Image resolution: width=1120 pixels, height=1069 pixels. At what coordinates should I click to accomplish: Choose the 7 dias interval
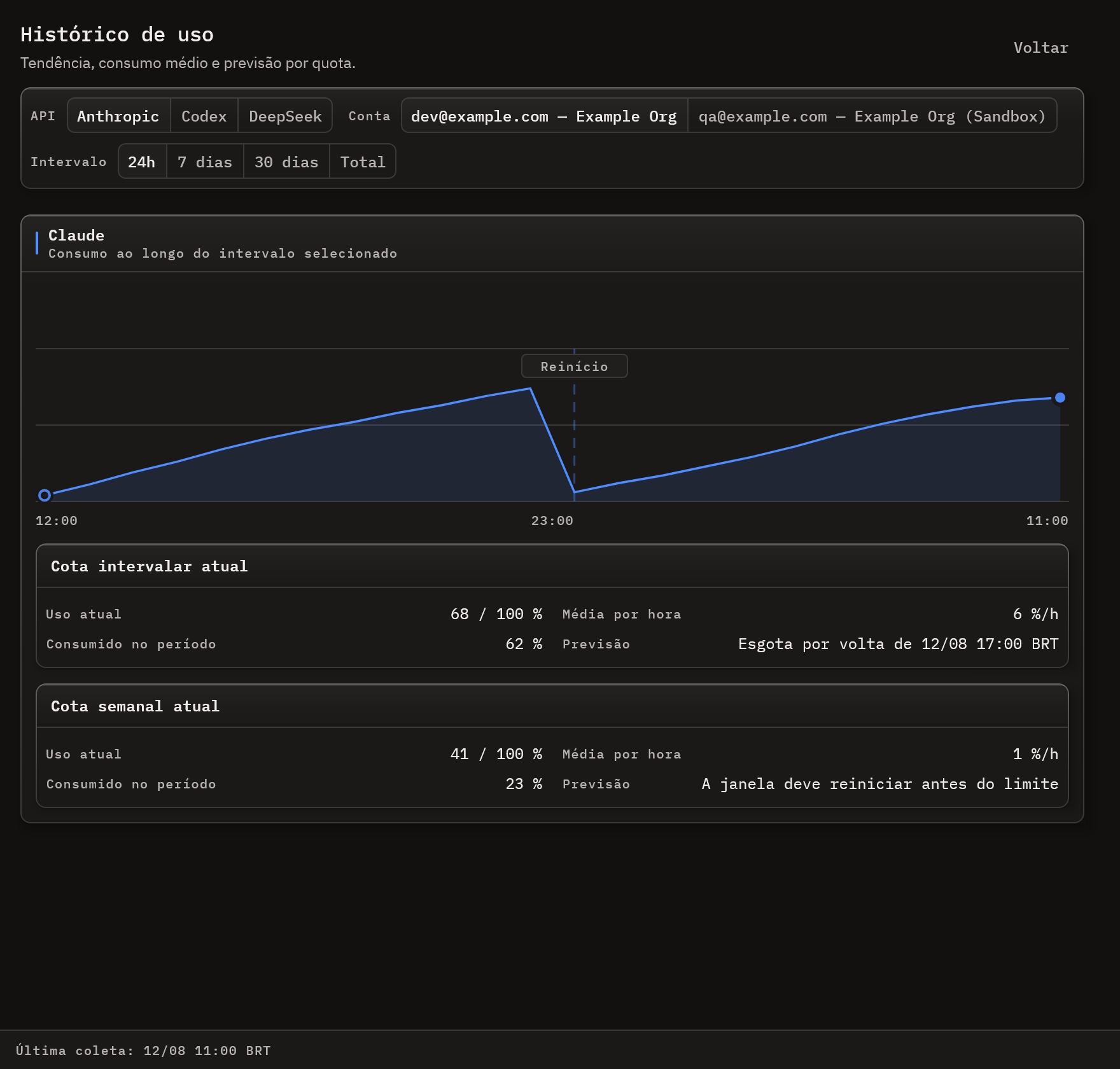[x=205, y=162]
